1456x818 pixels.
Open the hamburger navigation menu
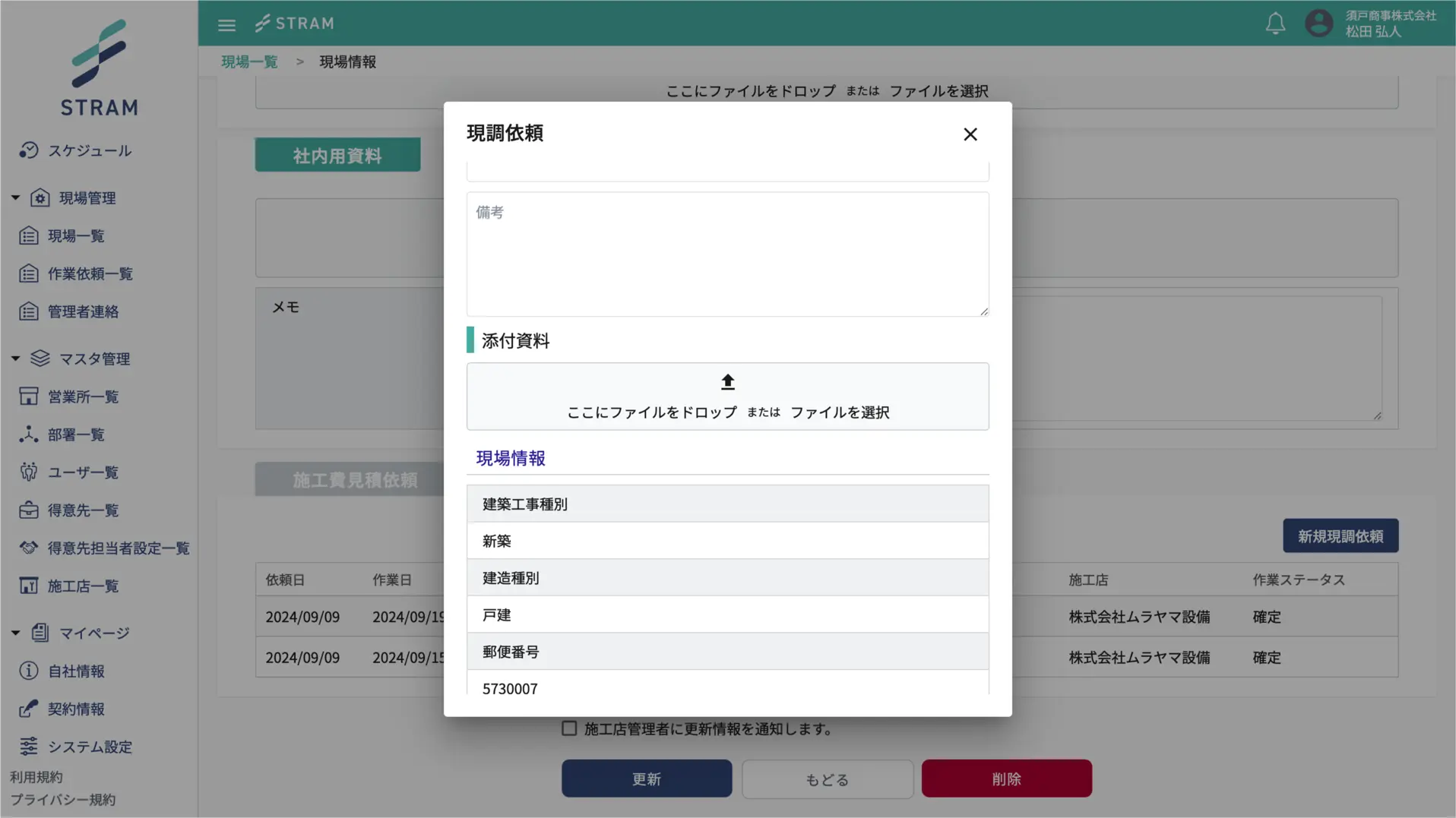coord(226,24)
